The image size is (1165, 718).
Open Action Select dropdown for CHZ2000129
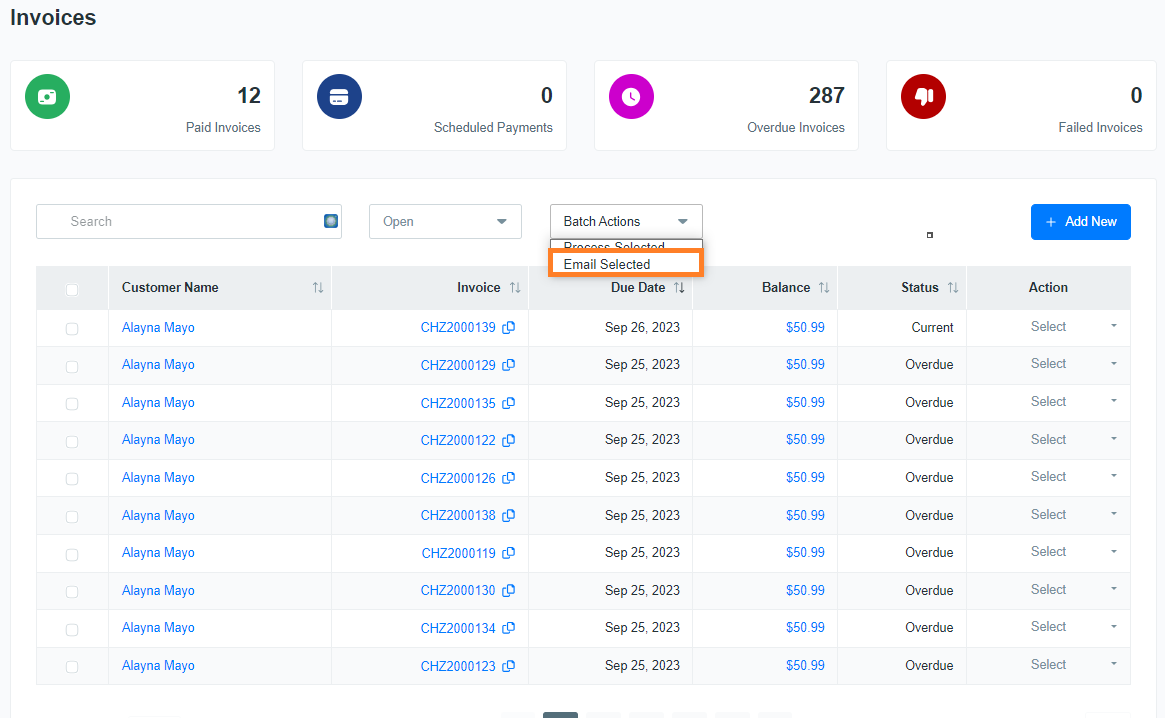[1074, 364]
